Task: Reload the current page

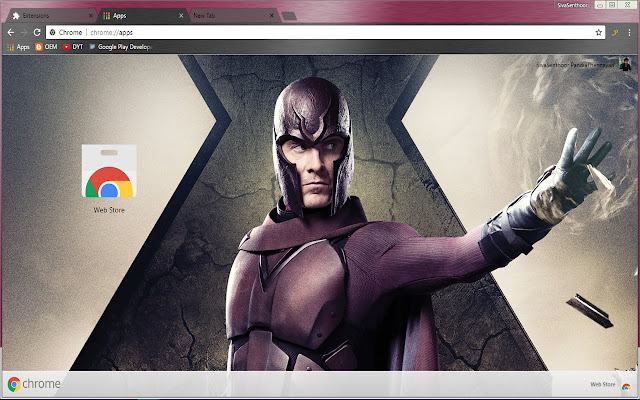Action: pyautogui.click(x=37, y=32)
